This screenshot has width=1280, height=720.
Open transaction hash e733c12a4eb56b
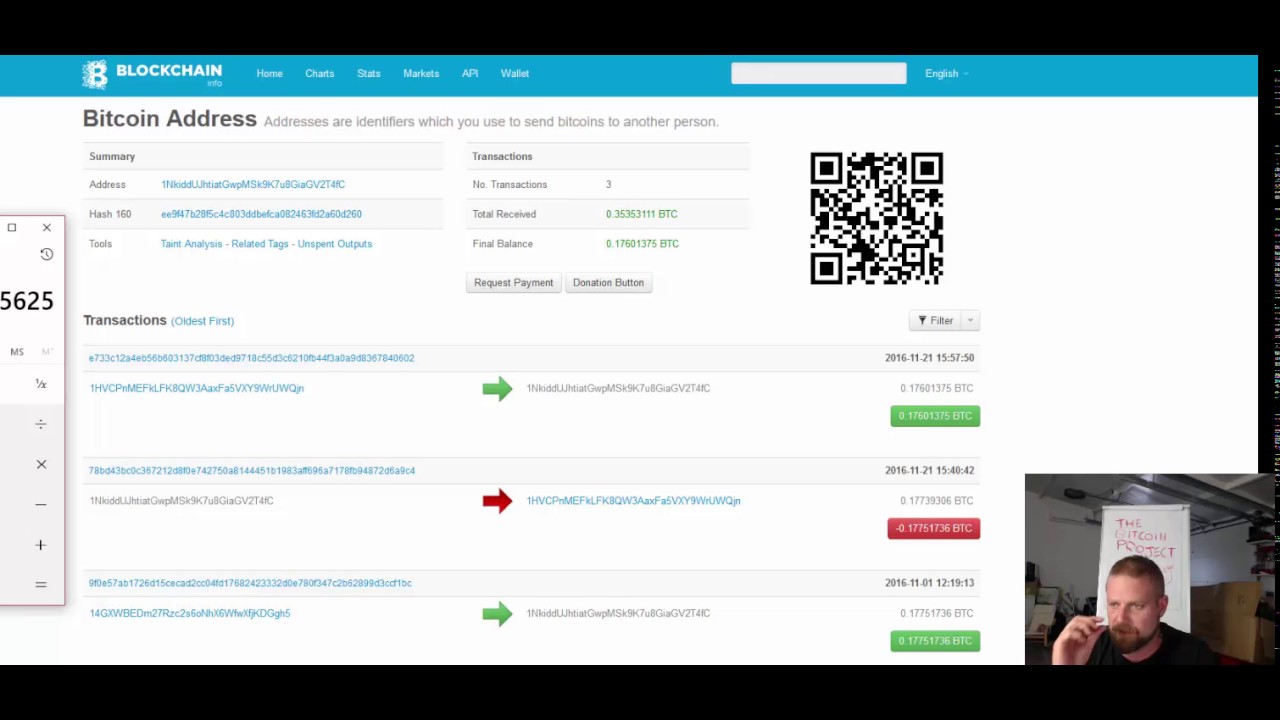[x=251, y=358]
